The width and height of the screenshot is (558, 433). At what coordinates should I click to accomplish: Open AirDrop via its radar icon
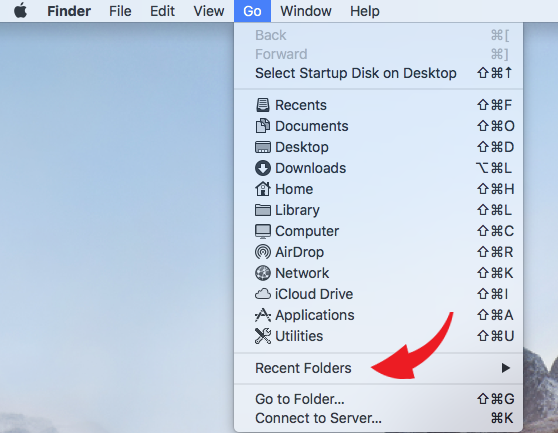pos(263,252)
